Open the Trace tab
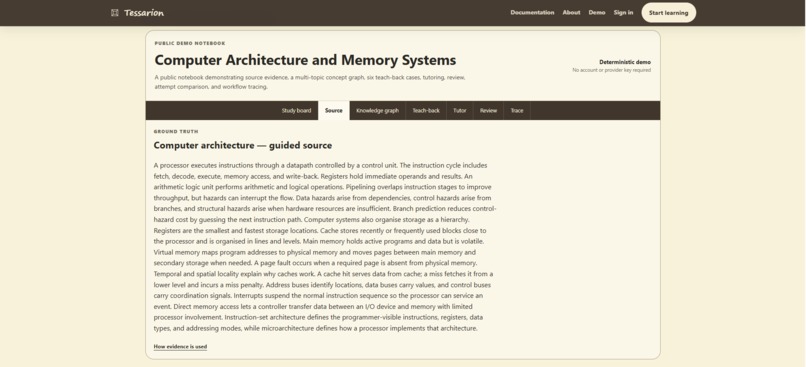This screenshot has width=806, height=367. click(x=517, y=111)
